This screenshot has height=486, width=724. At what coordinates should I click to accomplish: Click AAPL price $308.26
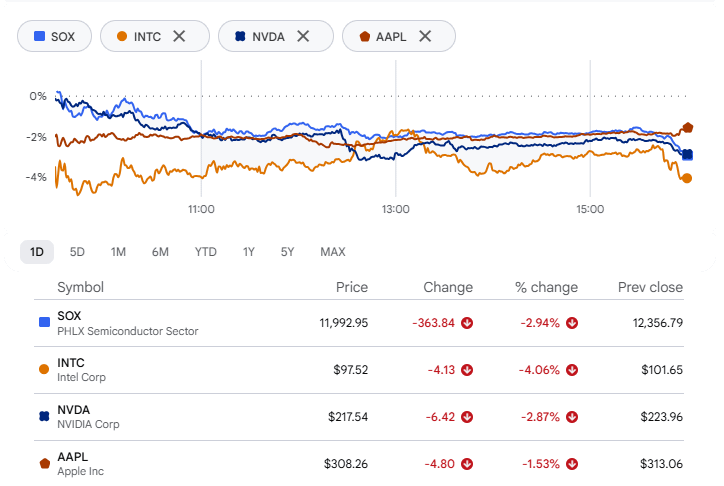[x=345, y=464]
